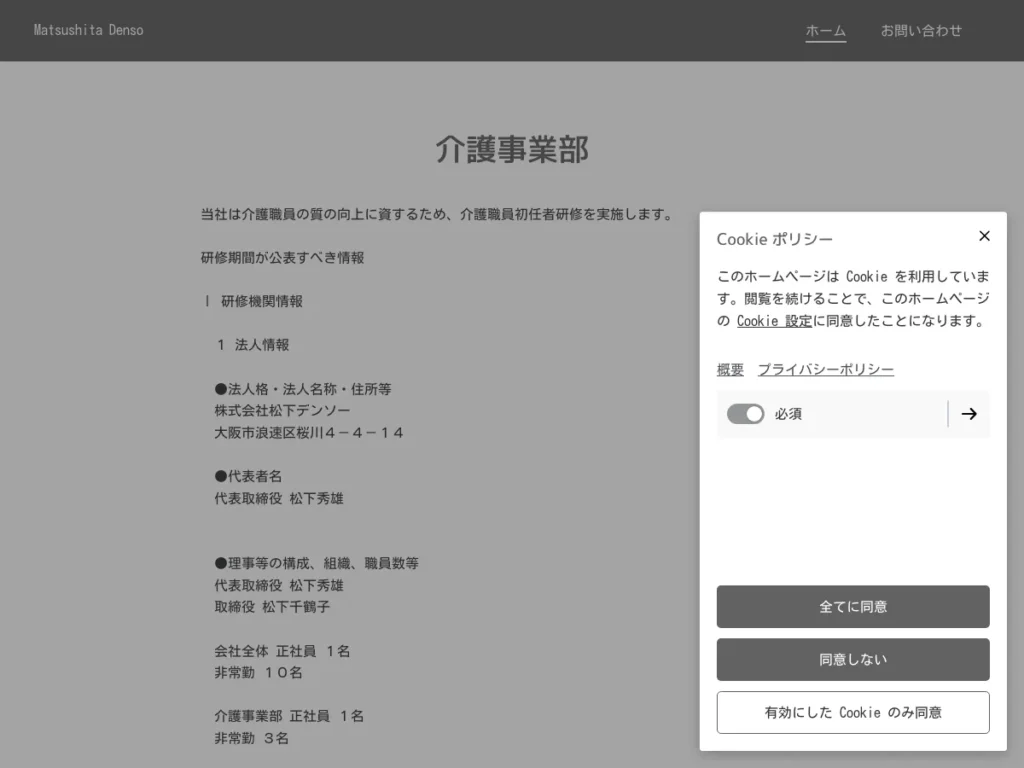Image resolution: width=1024 pixels, height=768 pixels.
Task: Click the text 会社全体 正社員 １名
Action: click(282, 651)
